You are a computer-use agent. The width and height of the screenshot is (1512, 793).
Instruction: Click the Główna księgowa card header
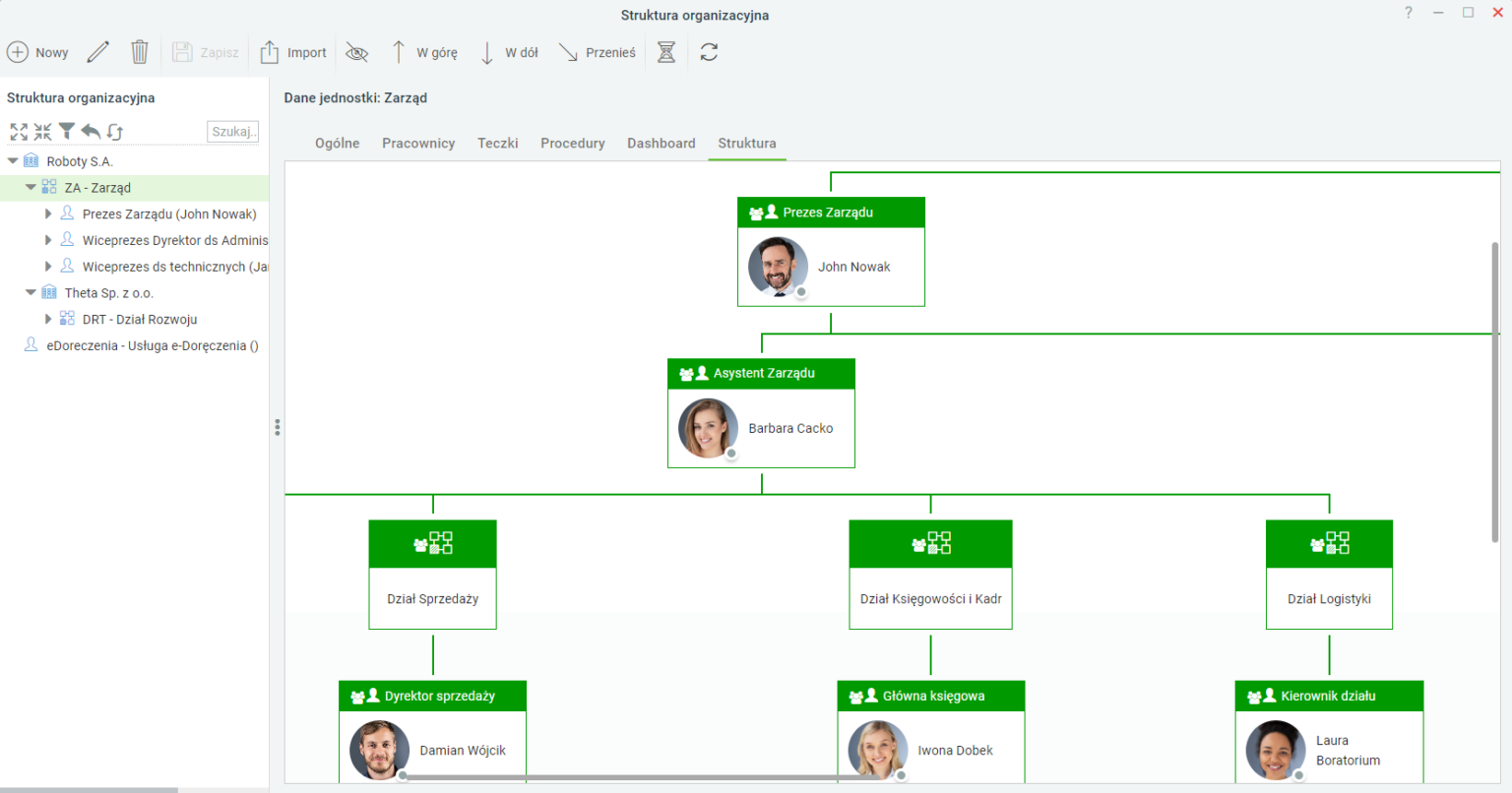931,696
